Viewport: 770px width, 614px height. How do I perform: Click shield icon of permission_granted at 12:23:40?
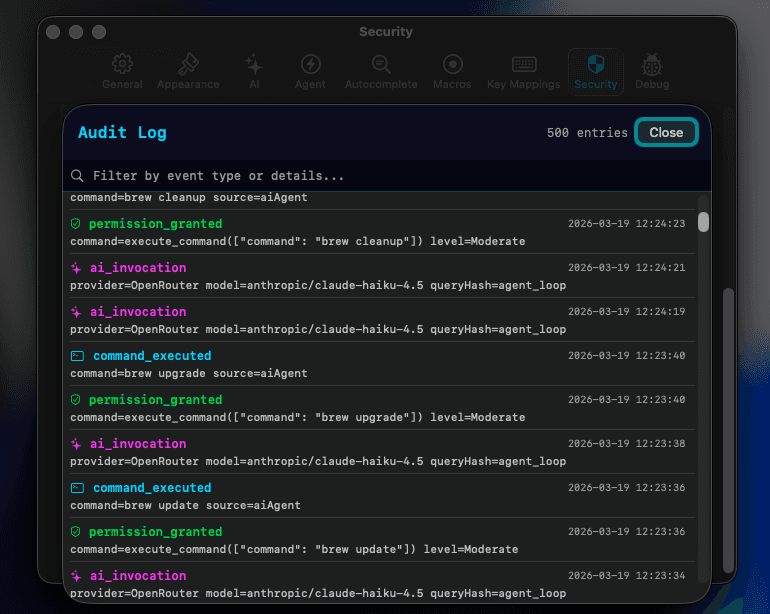[76, 400]
